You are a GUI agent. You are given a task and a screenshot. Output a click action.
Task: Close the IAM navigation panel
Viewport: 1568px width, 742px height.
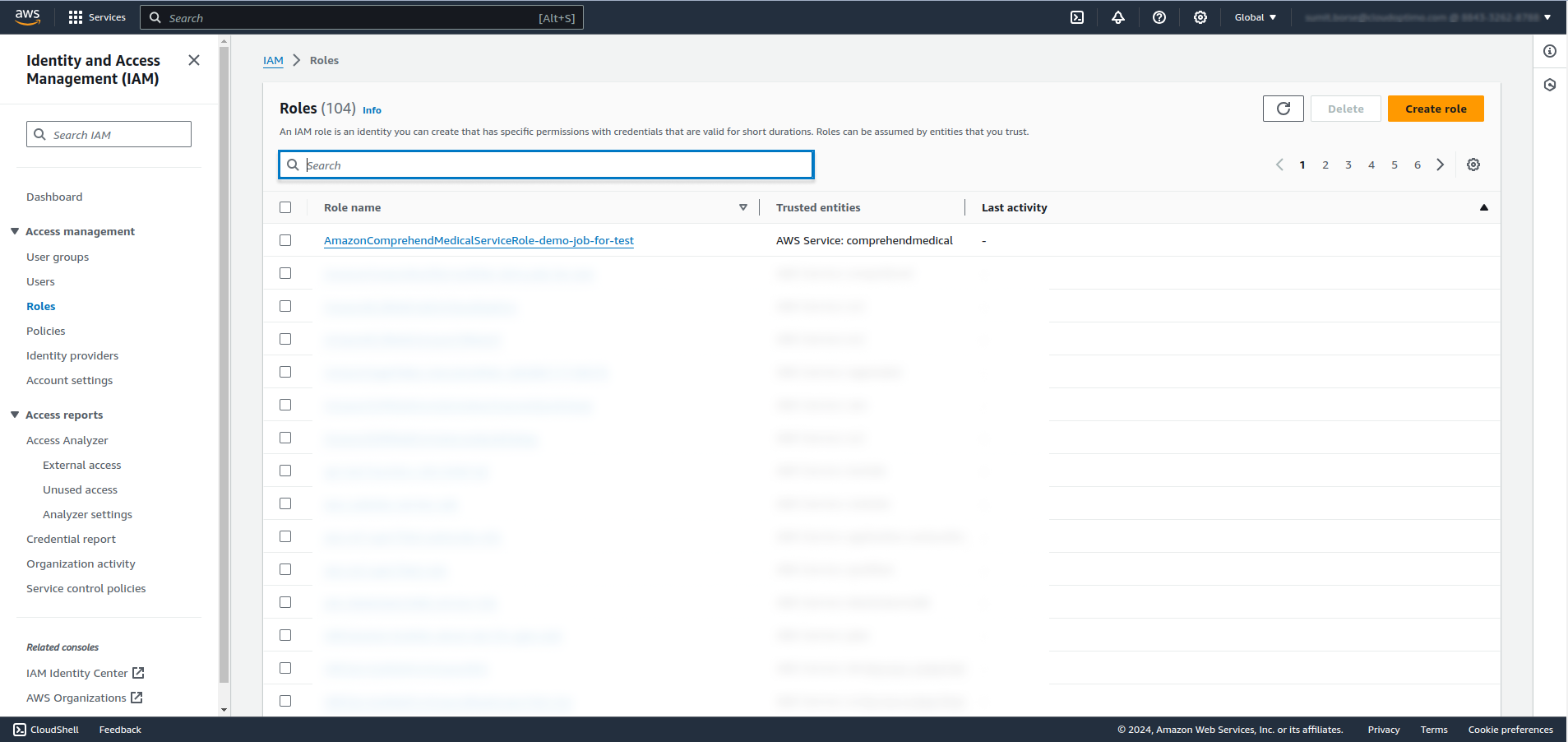tap(194, 60)
